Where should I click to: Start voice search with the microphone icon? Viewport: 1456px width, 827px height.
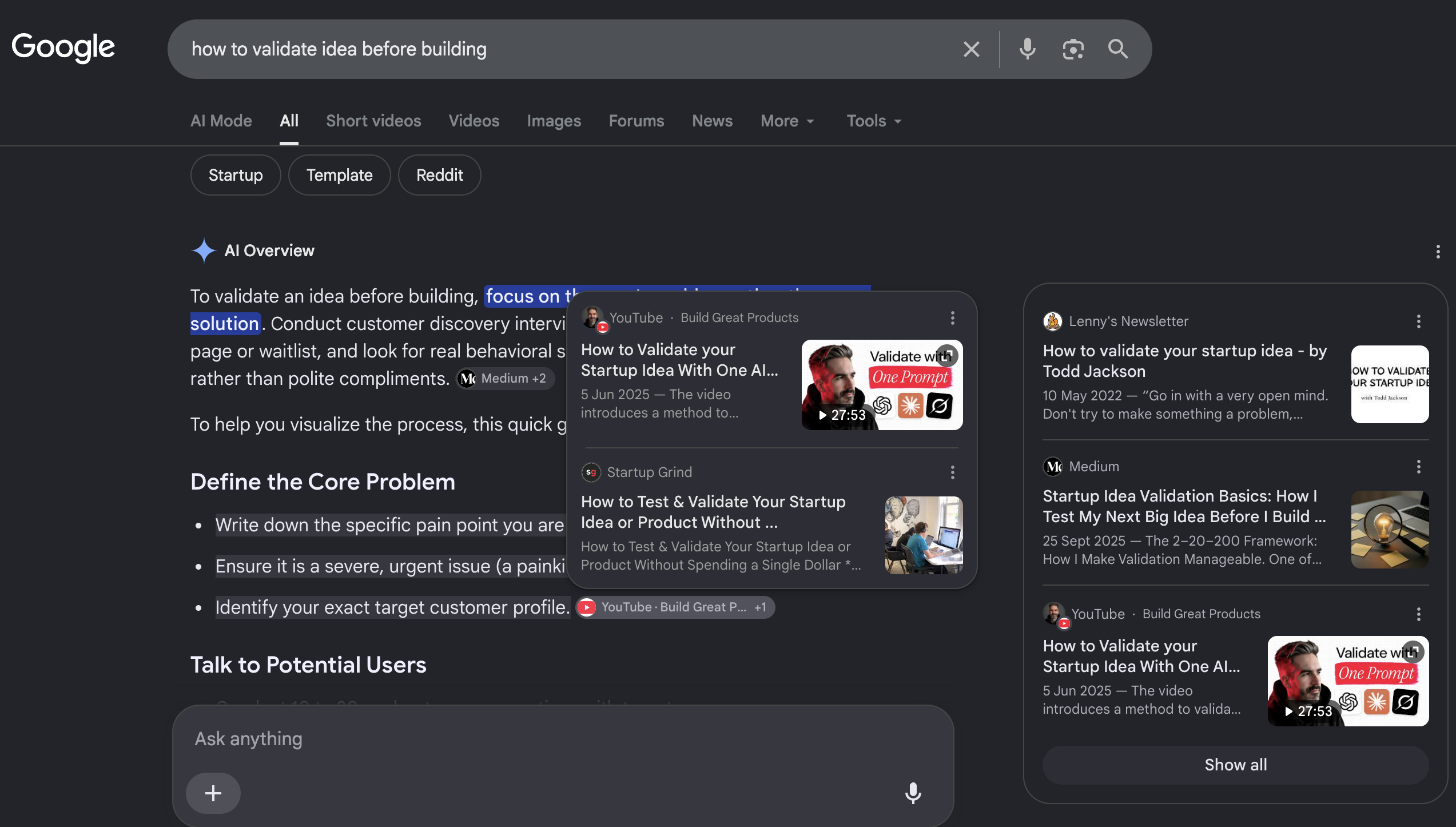pyautogui.click(x=1028, y=49)
